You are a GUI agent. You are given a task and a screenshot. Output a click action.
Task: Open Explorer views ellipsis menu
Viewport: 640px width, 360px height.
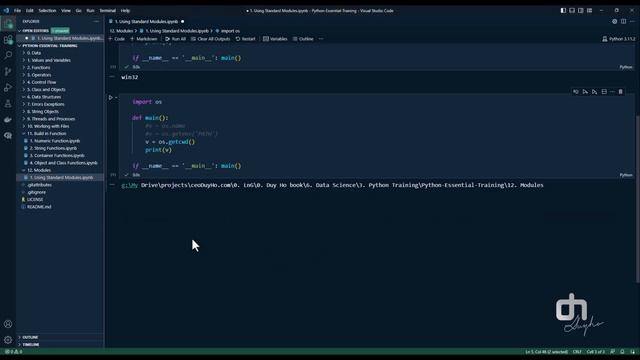coord(96,21)
